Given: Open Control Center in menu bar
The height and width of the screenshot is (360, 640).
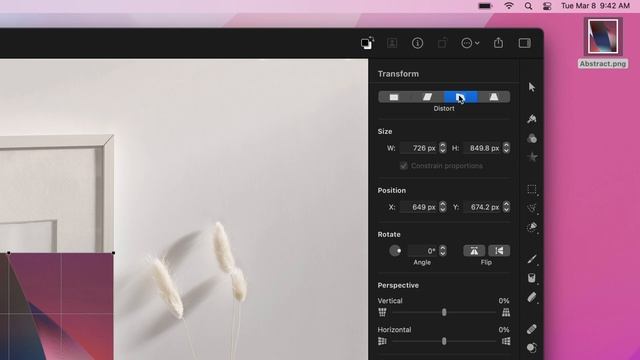Looking at the screenshot, I should tap(547, 6).
